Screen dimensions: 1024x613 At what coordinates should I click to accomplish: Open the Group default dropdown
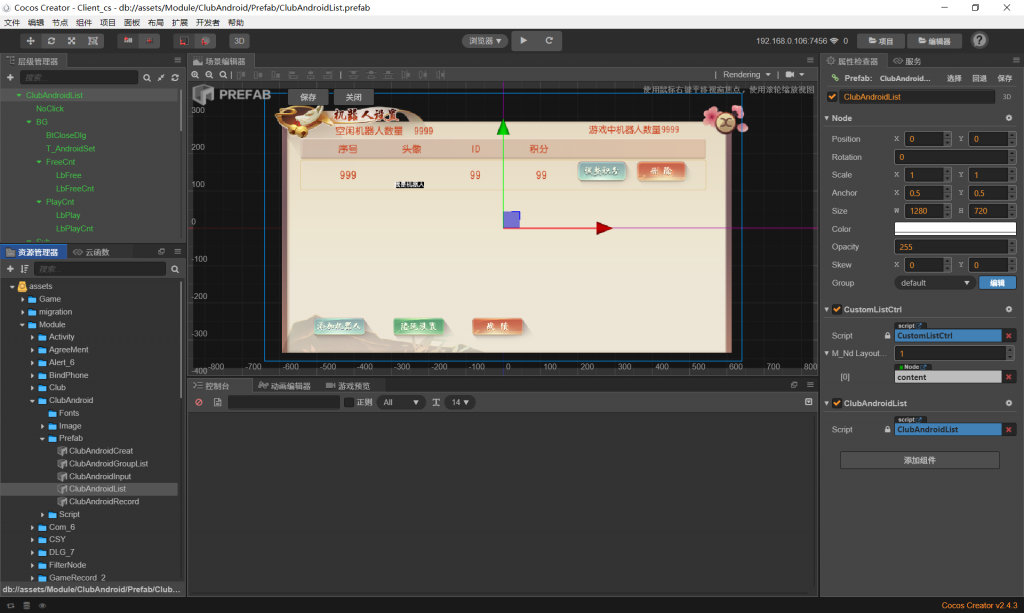(x=934, y=283)
